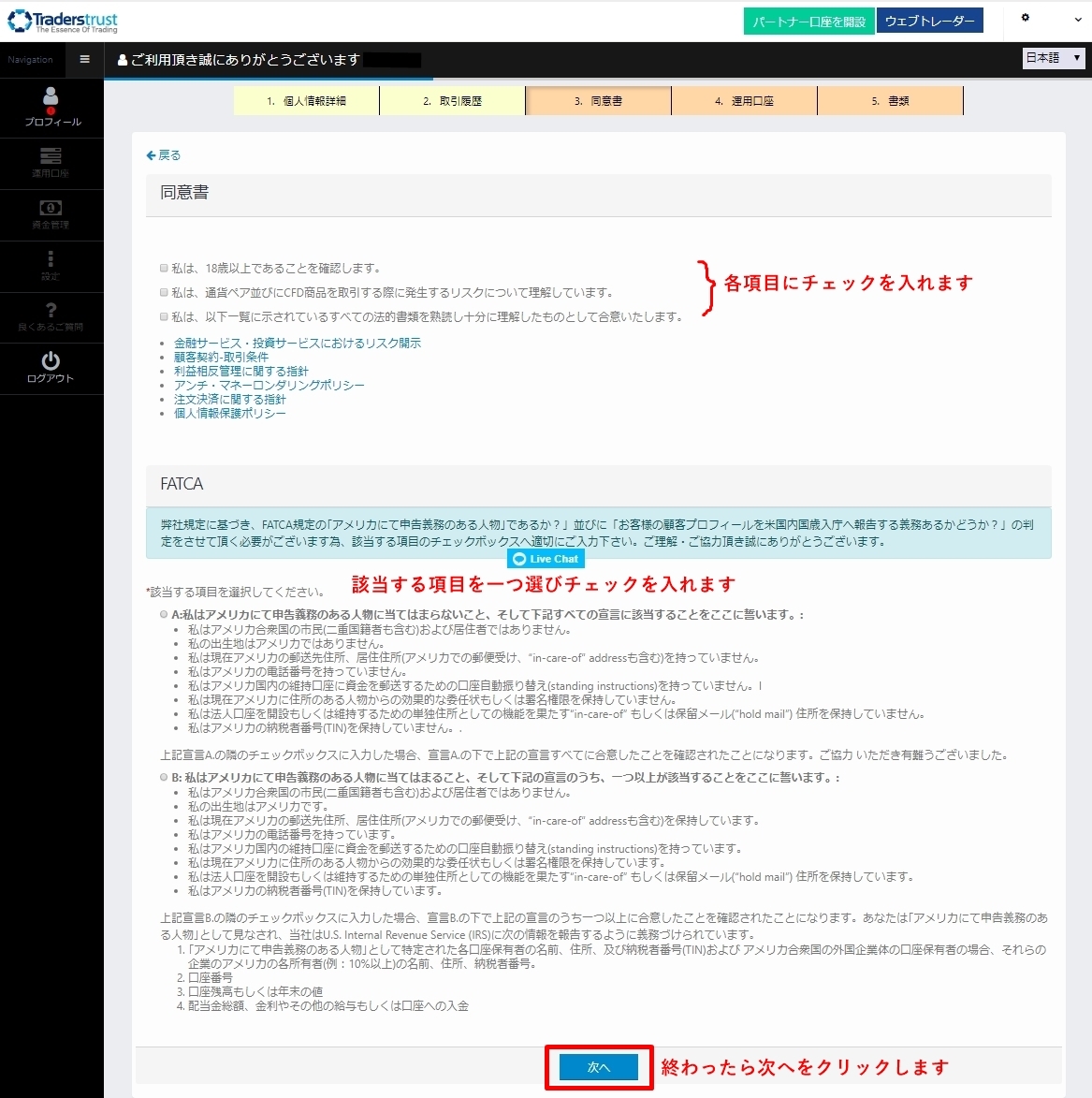Toggle the hamburger navigation menu icon
Image resolution: width=1092 pixels, height=1098 pixels.
pos(85,60)
